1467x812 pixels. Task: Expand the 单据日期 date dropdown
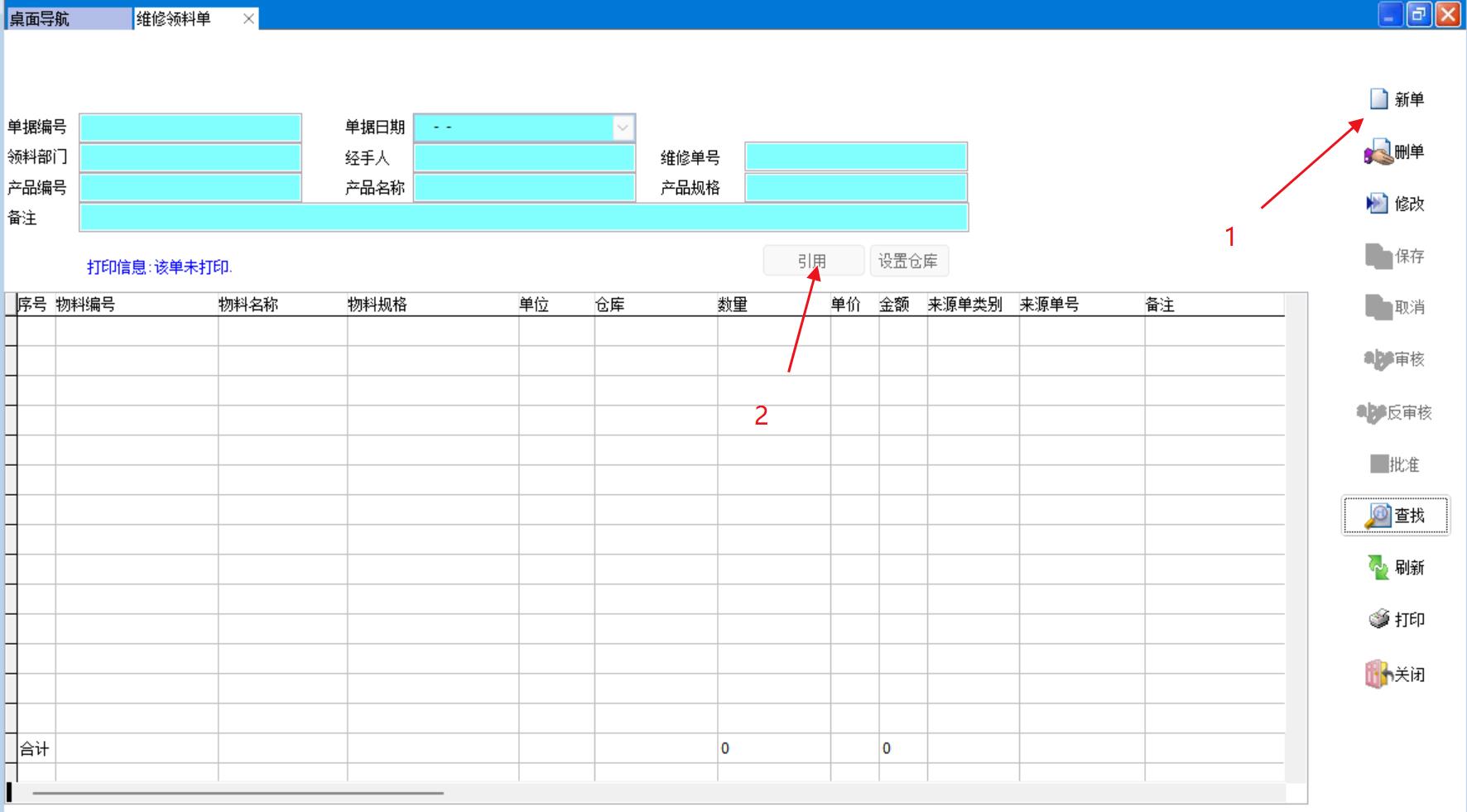623,127
